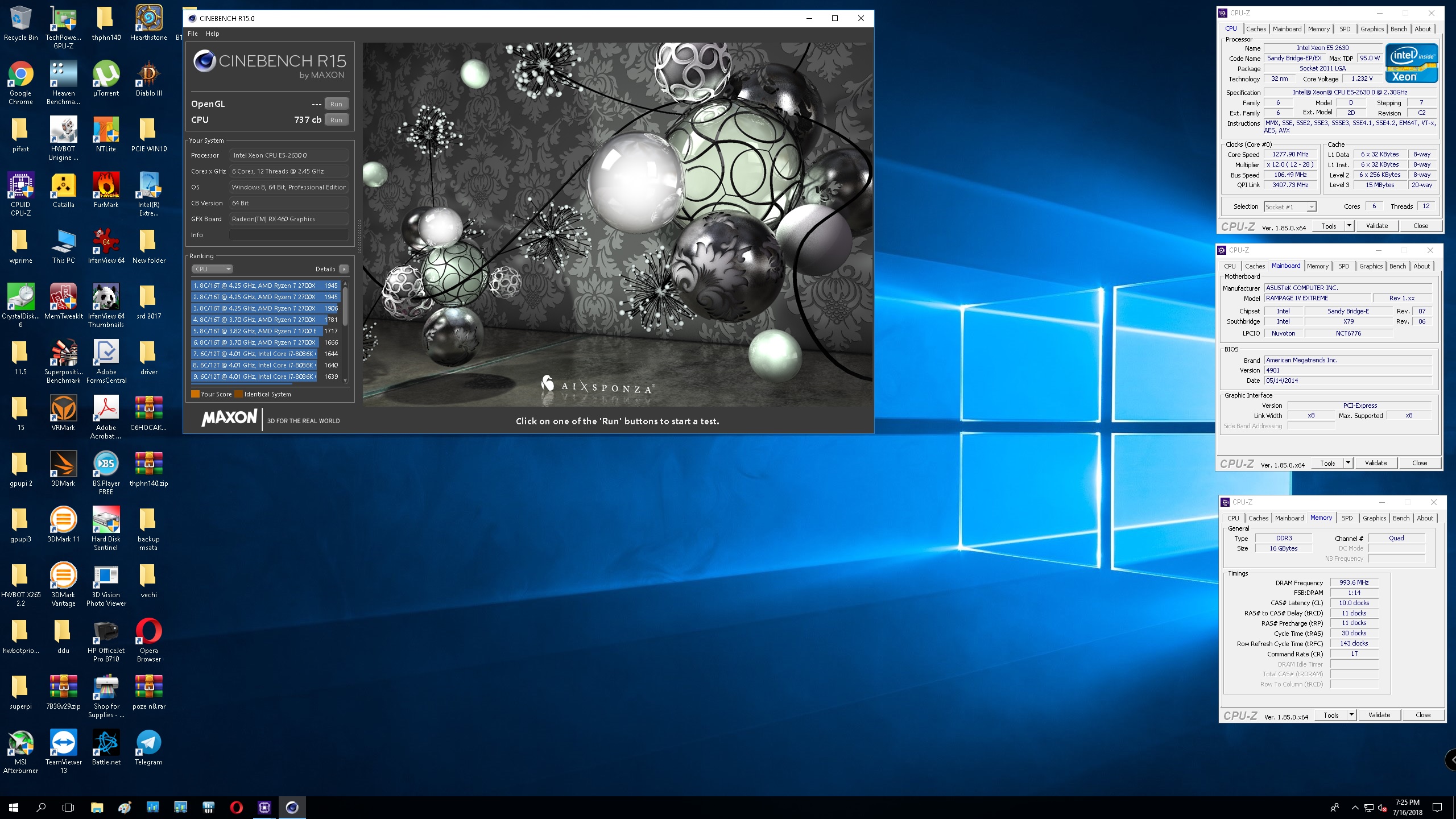
Task: Switch to SPD tab in top CPU-Z window
Action: pyautogui.click(x=1345, y=29)
